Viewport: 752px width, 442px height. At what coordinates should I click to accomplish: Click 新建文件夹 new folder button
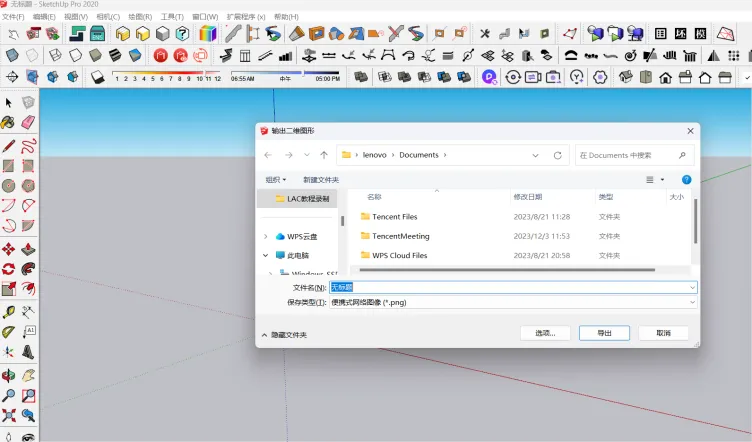(321, 180)
